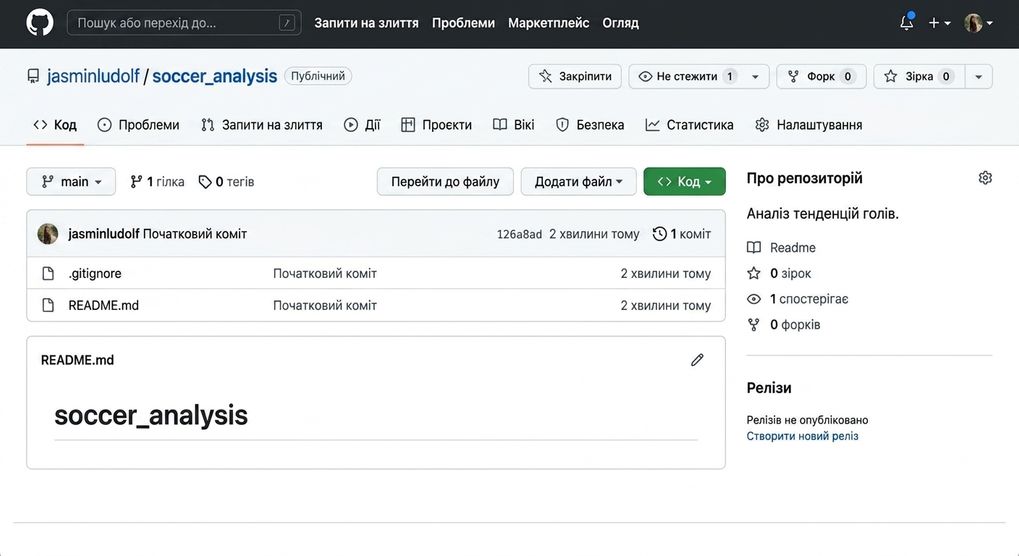Screen dimensions: 1019x556
Task: Switch to the Проблеми repository tab
Action: click(138, 125)
